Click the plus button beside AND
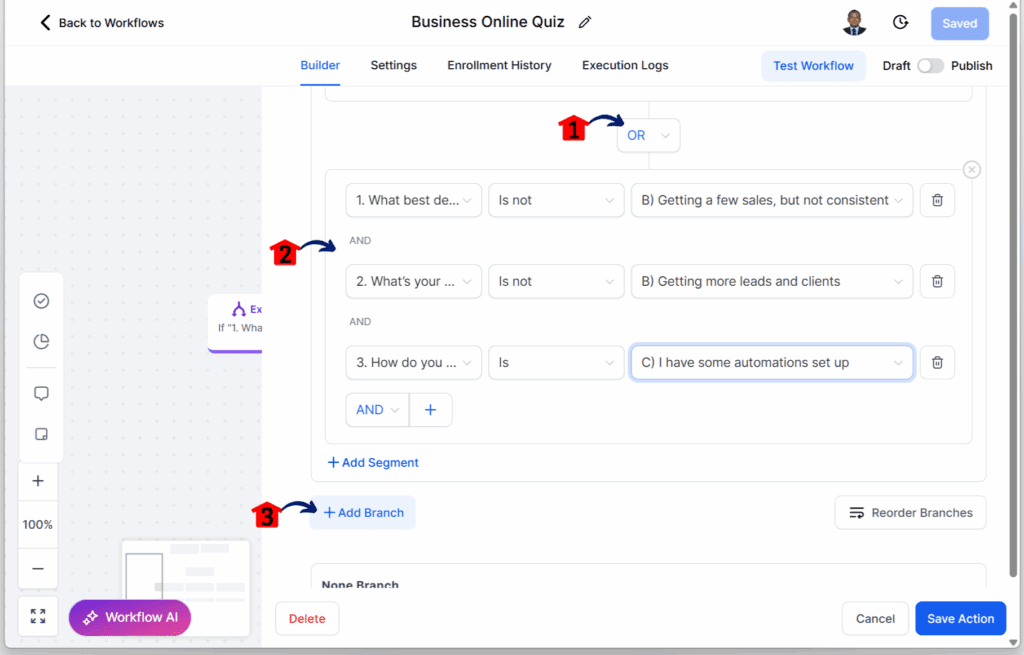This screenshot has width=1024, height=655. tap(430, 410)
